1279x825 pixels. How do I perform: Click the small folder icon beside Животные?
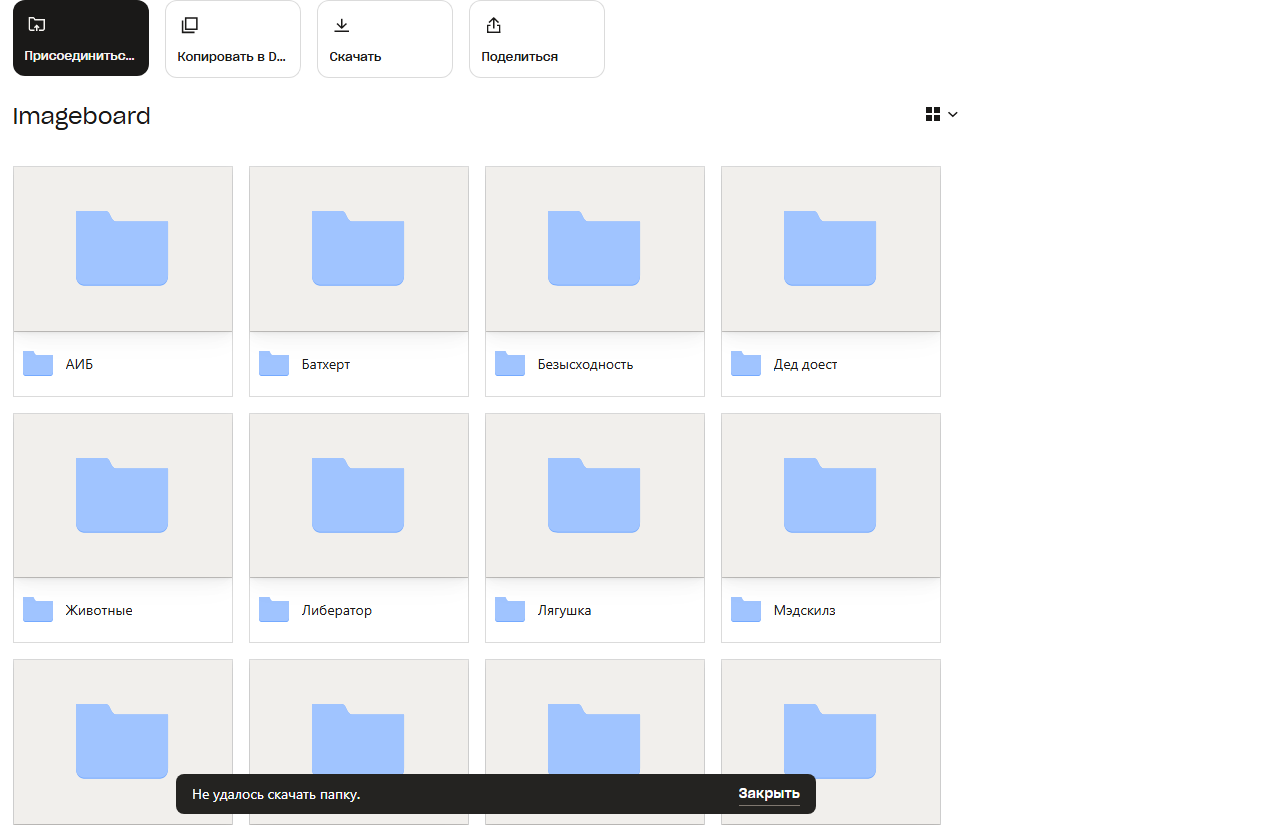click(38, 610)
